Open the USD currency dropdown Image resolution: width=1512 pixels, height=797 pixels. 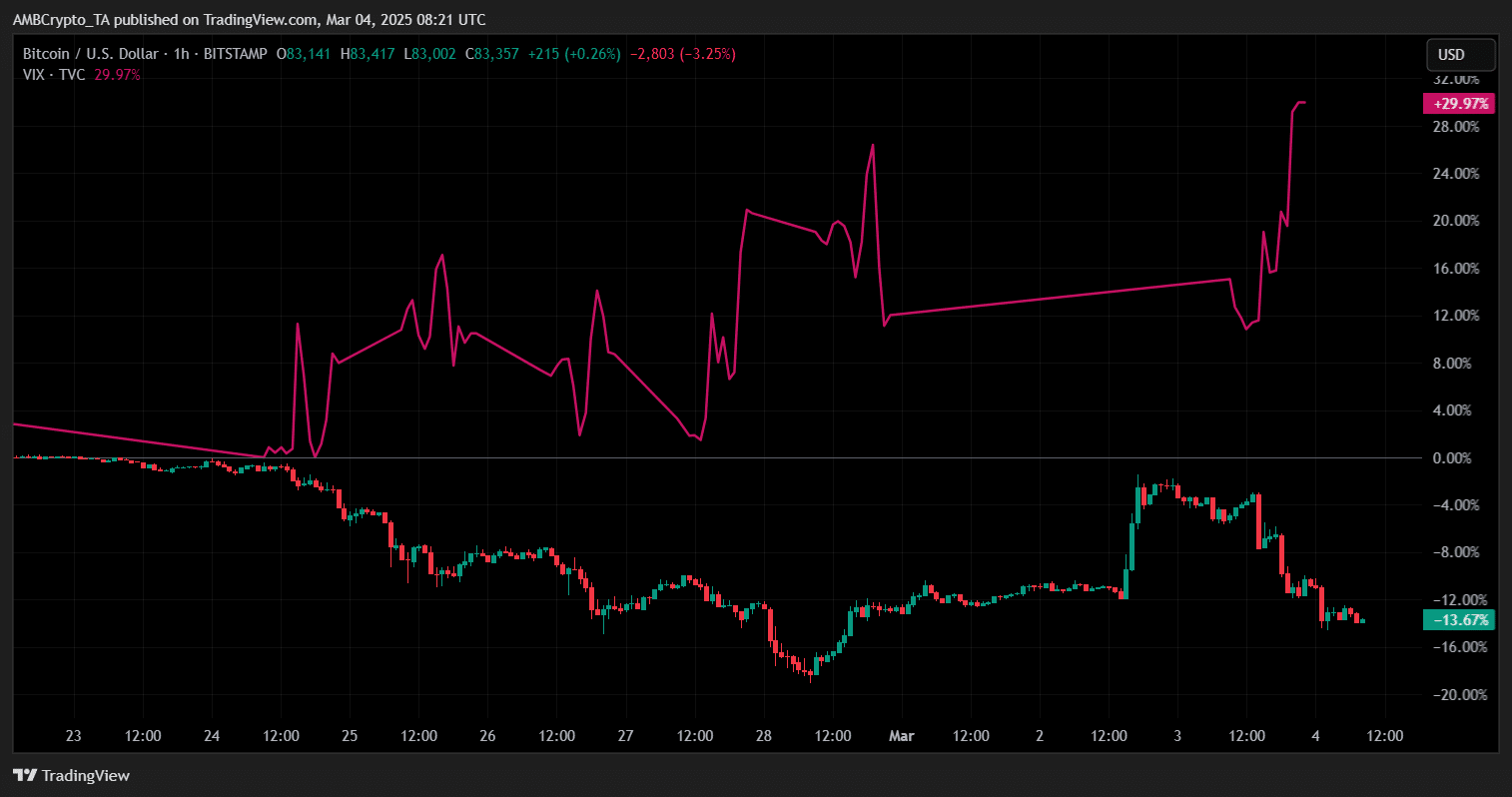1459,55
